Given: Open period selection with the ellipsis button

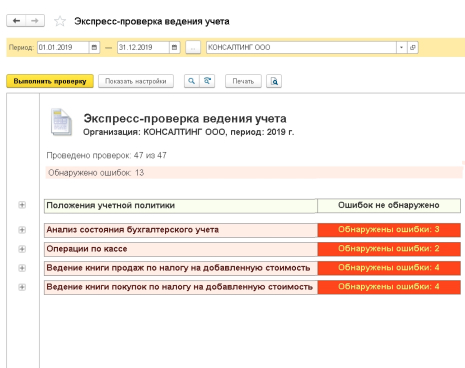Looking at the screenshot, I should [193, 47].
